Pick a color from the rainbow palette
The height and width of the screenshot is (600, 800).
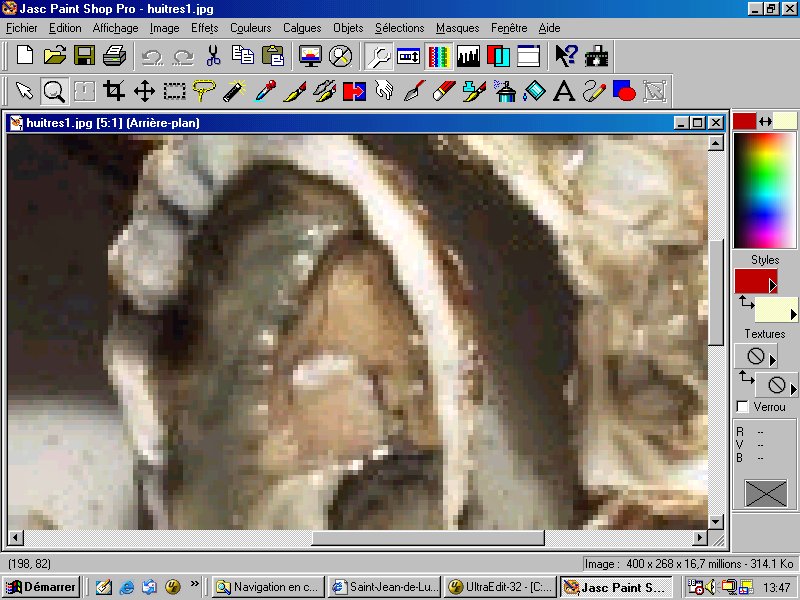coord(764,191)
